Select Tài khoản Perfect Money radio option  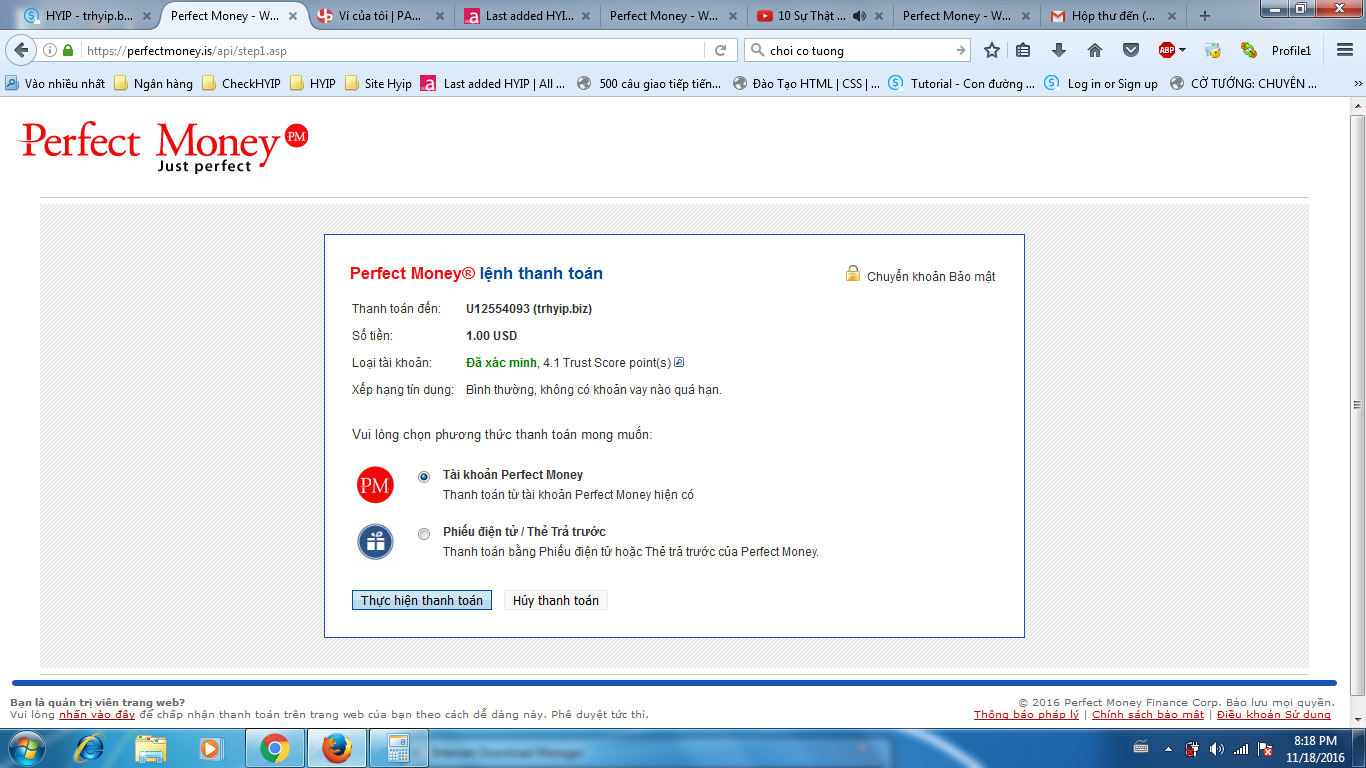tap(424, 477)
